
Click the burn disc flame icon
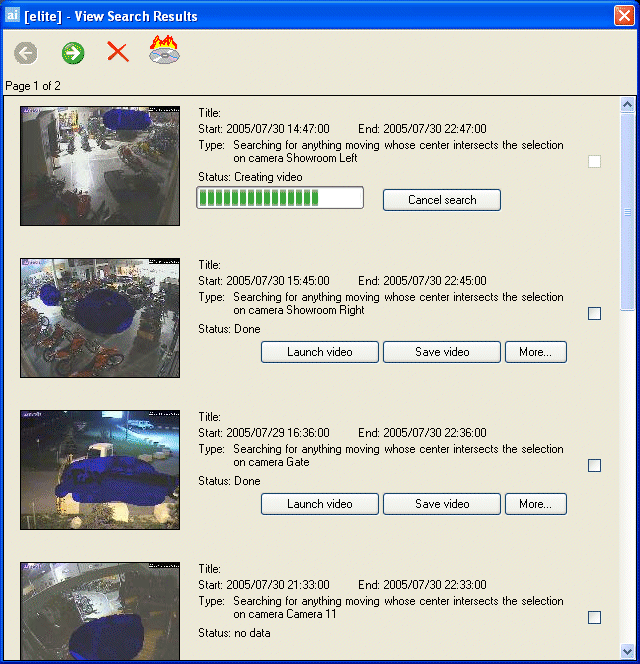point(164,50)
